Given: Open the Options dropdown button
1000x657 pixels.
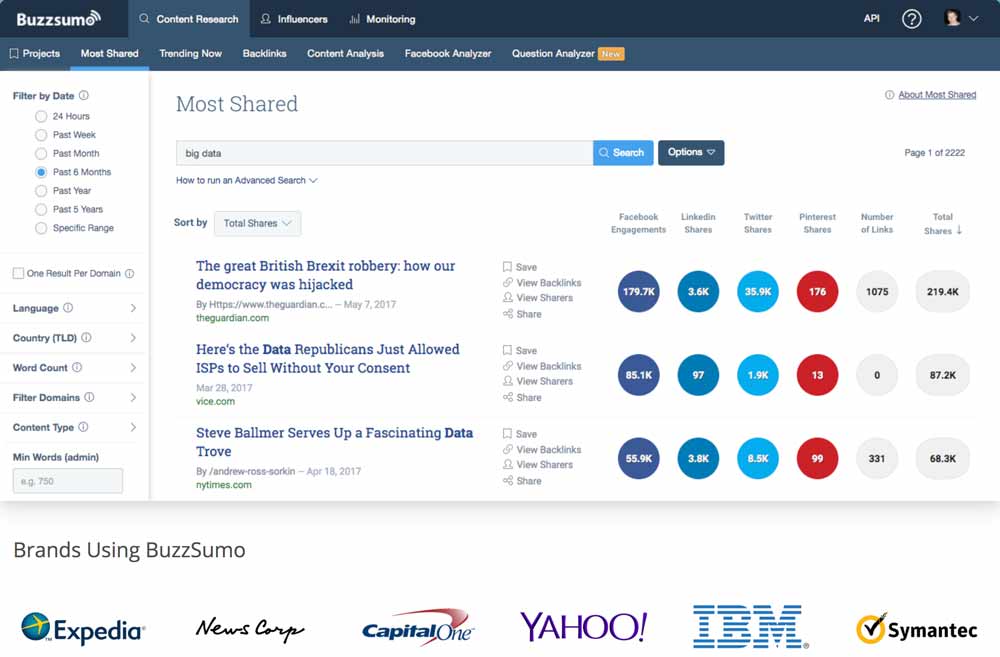Looking at the screenshot, I should (x=691, y=152).
